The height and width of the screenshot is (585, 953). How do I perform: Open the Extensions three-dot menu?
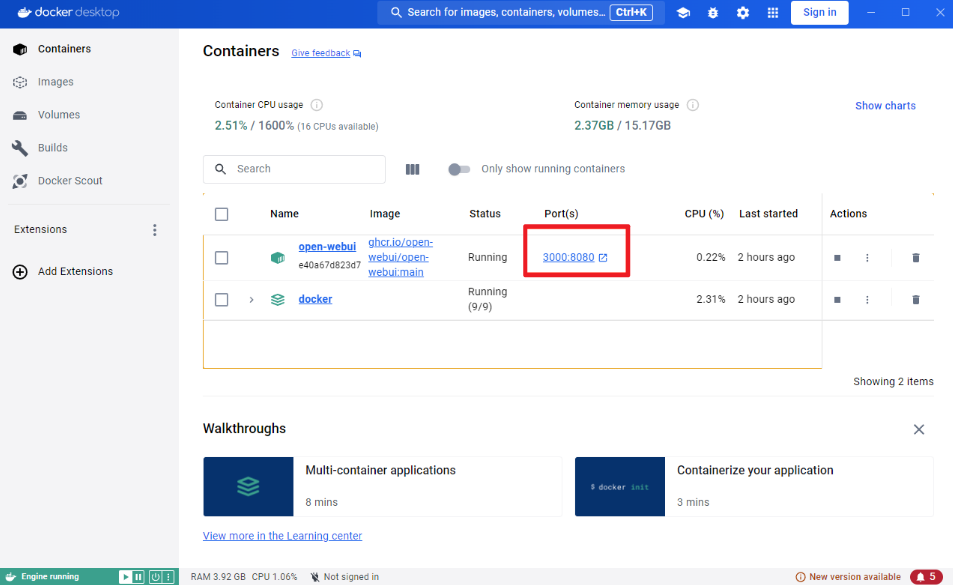[155, 230]
